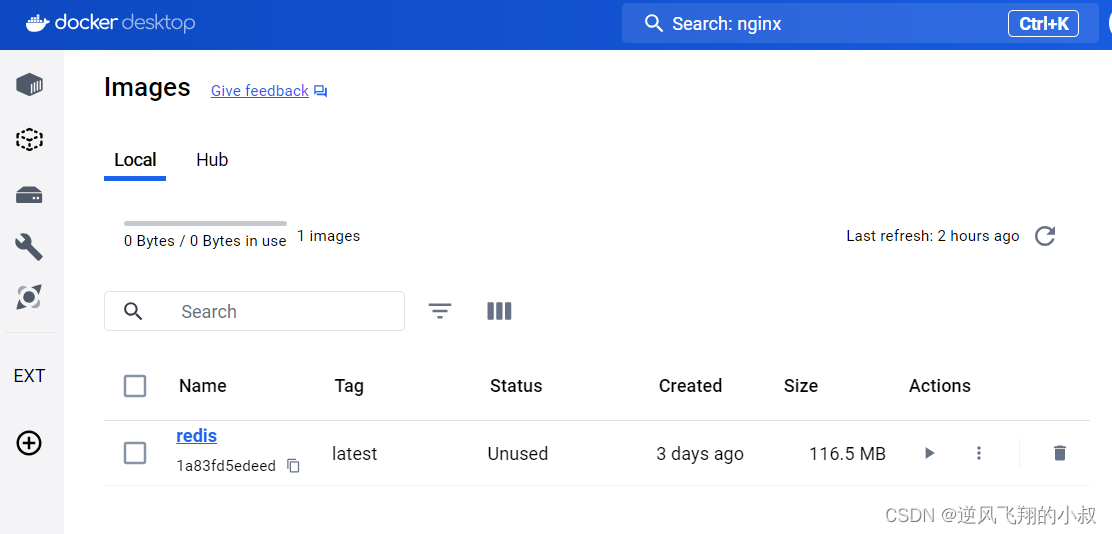Click the '0 Bytes / 0 Bytes in use' text
Screen dimensions: 1112x534
tap(205, 241)
